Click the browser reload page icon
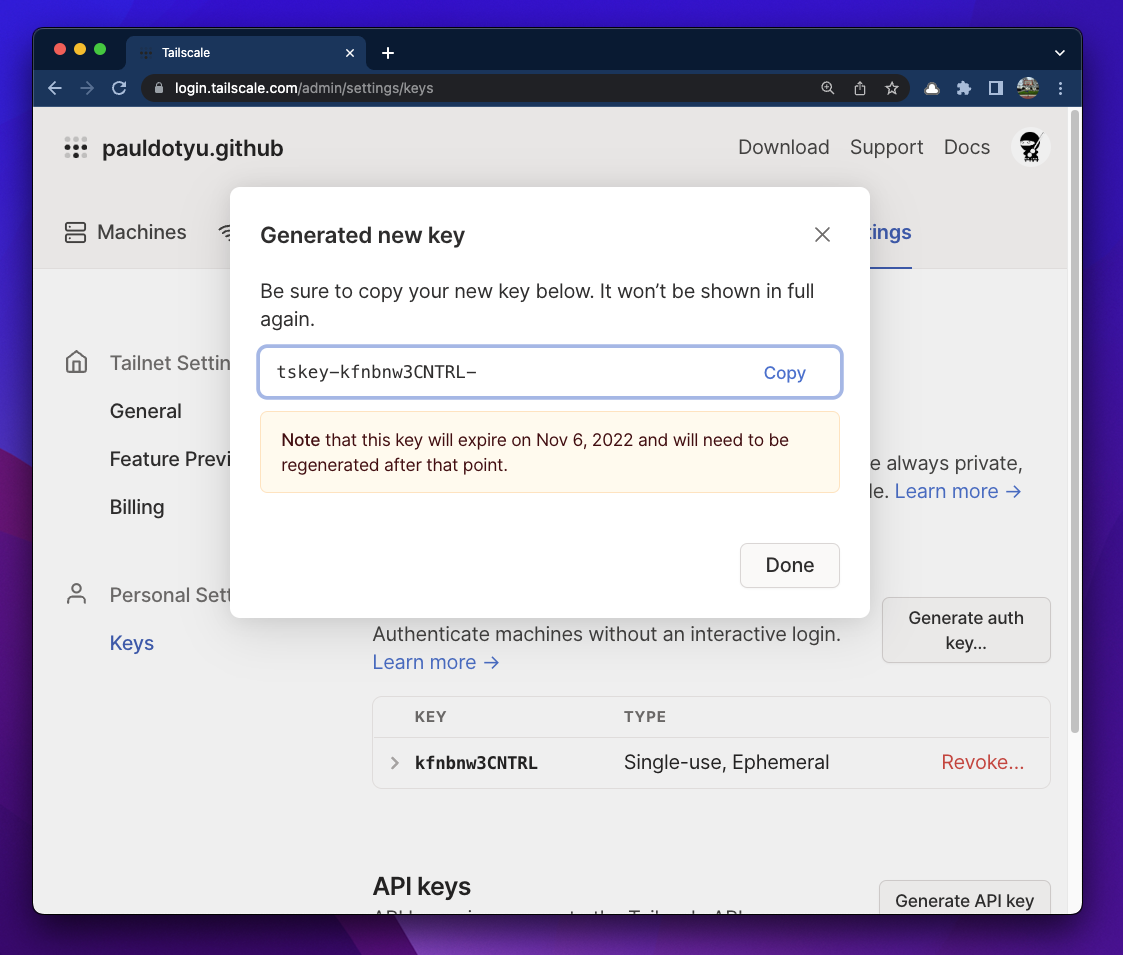This screenshot has width=1123, height=955. coord(119,88)
